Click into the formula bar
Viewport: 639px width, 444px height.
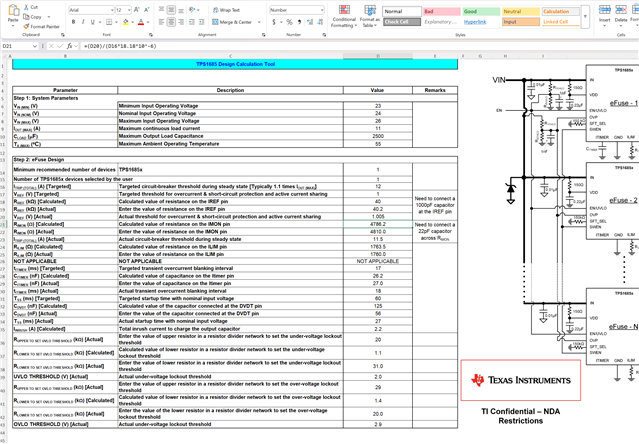[x=359, y=46]
